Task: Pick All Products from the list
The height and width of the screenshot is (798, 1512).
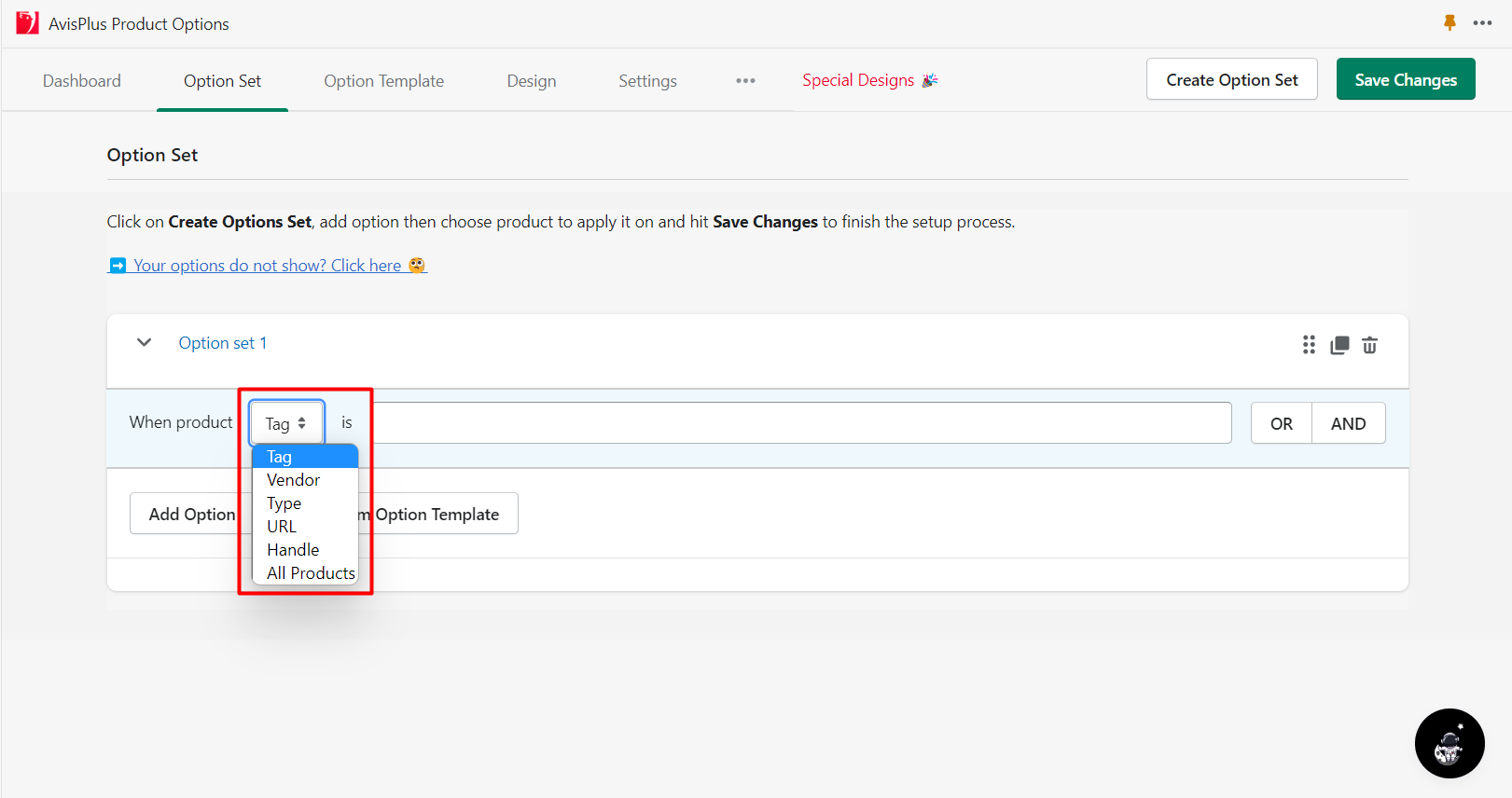Action: (x=305, y=573)
